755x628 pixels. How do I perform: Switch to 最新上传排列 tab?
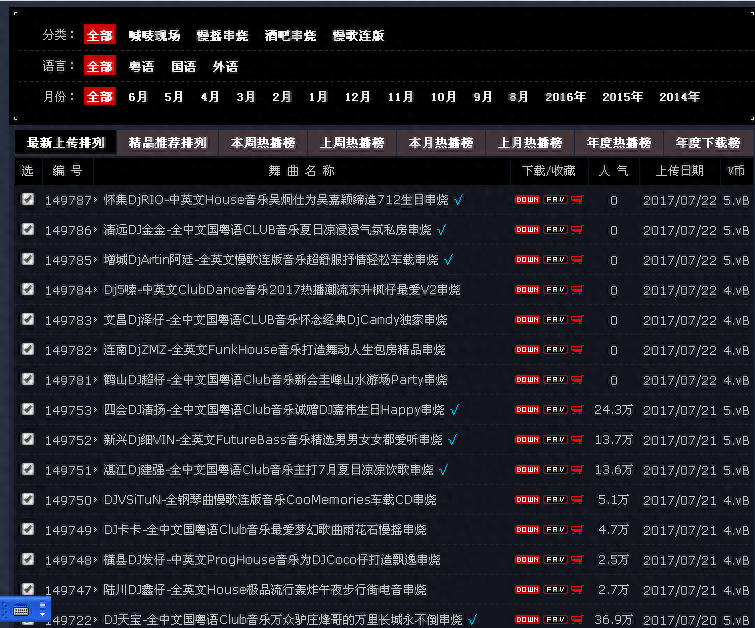coord(65,143)
